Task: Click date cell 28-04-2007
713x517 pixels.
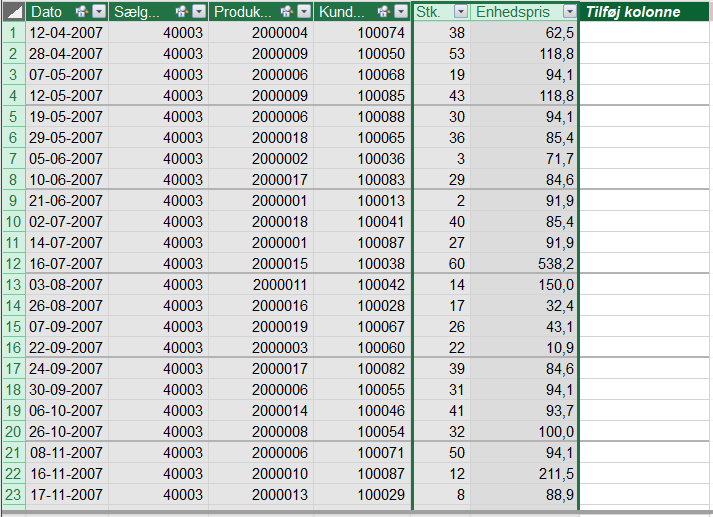Action: coord(67,54)
